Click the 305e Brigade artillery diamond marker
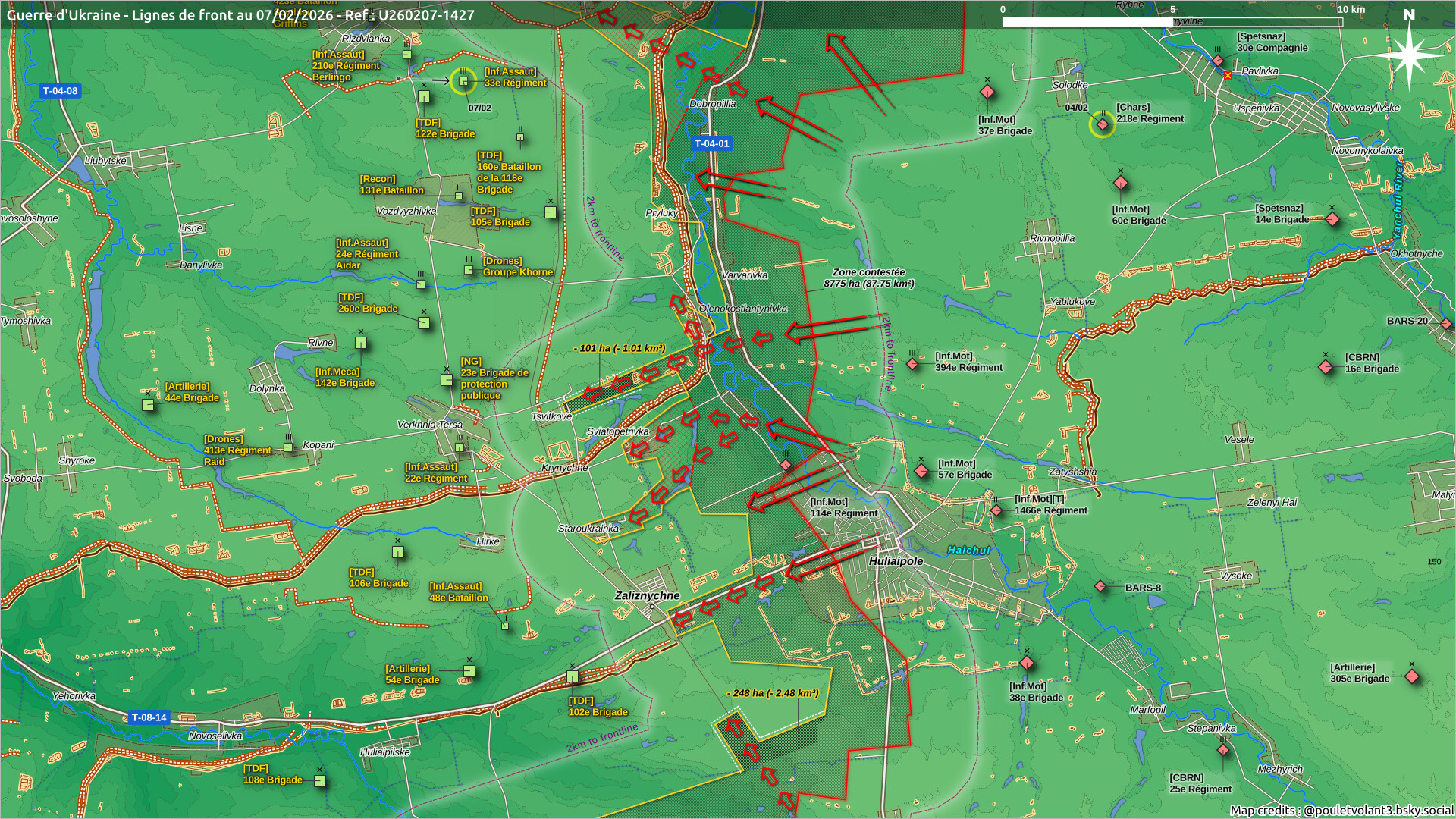 (1412, 676)
